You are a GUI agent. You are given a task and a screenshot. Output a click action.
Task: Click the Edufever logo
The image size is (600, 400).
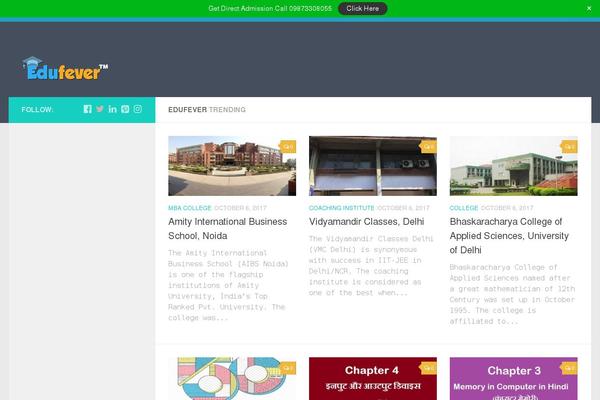[x=65, y=68]
